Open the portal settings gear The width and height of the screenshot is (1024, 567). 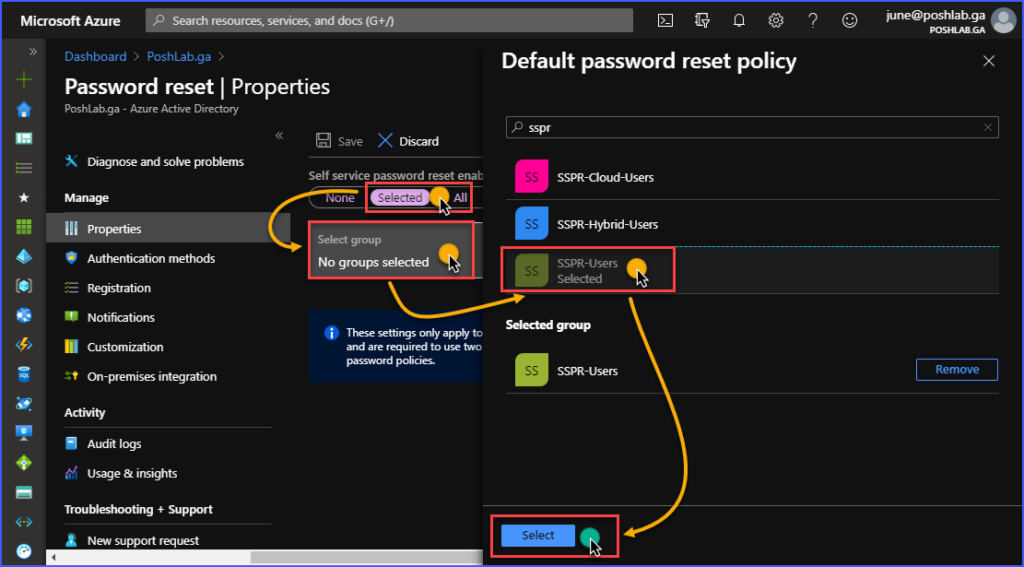click(776, 20)
